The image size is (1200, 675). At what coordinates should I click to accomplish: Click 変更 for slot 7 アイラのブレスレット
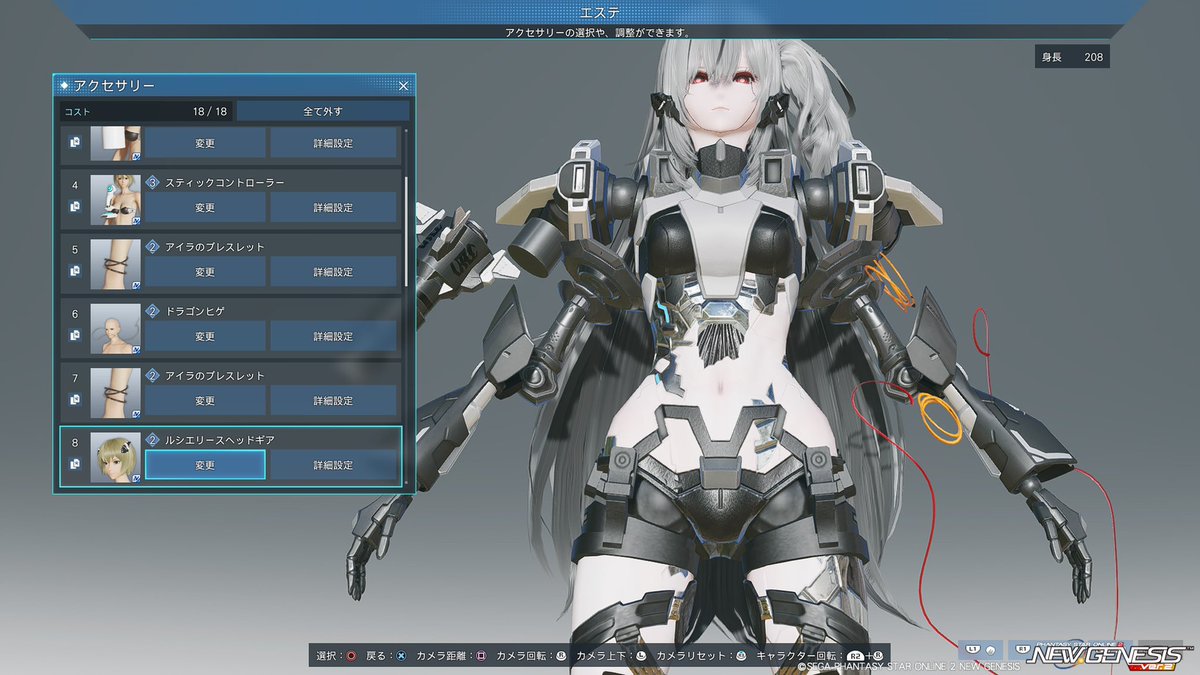205,401
